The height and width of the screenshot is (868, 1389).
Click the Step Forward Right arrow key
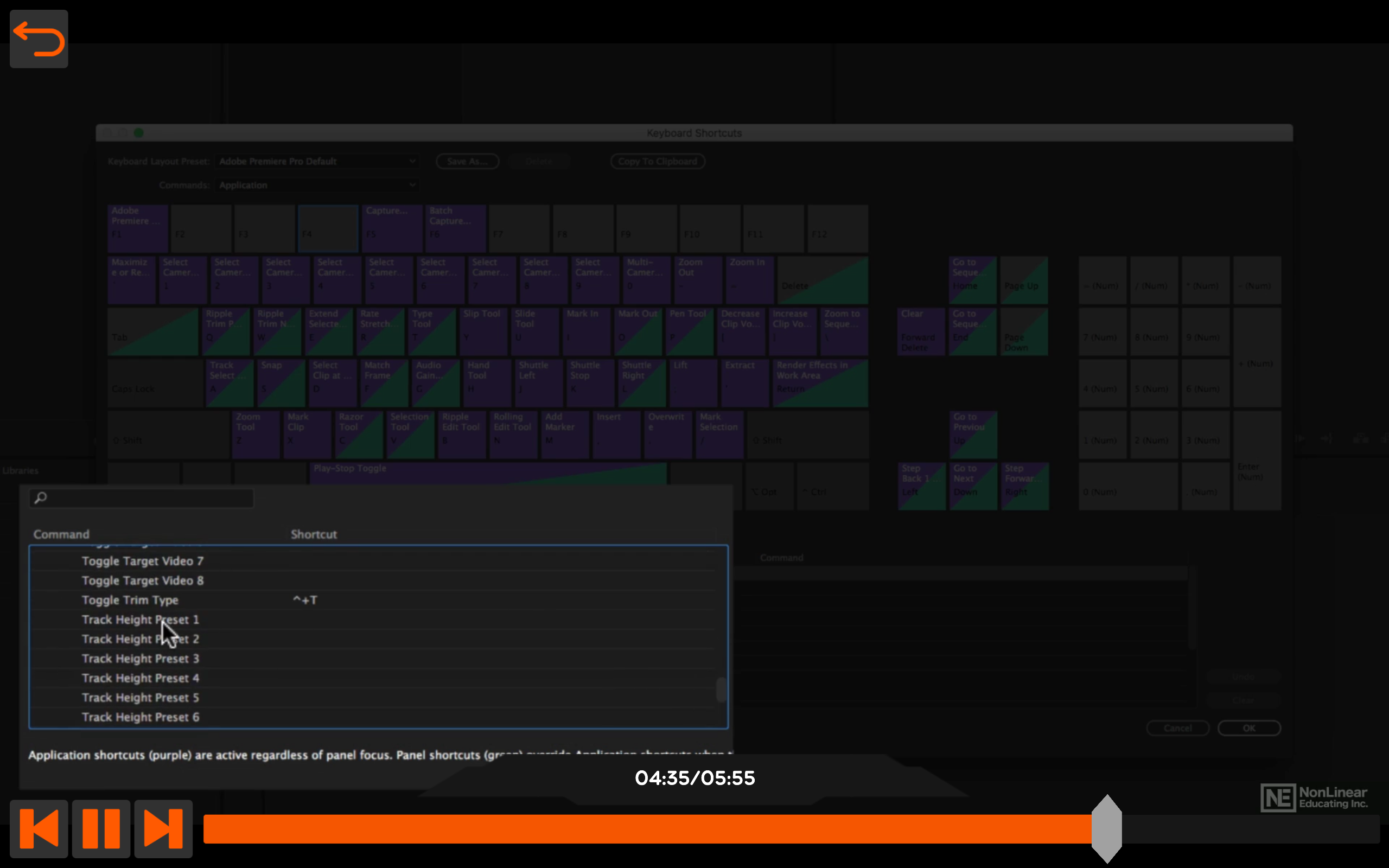(x=1025, y=486)
